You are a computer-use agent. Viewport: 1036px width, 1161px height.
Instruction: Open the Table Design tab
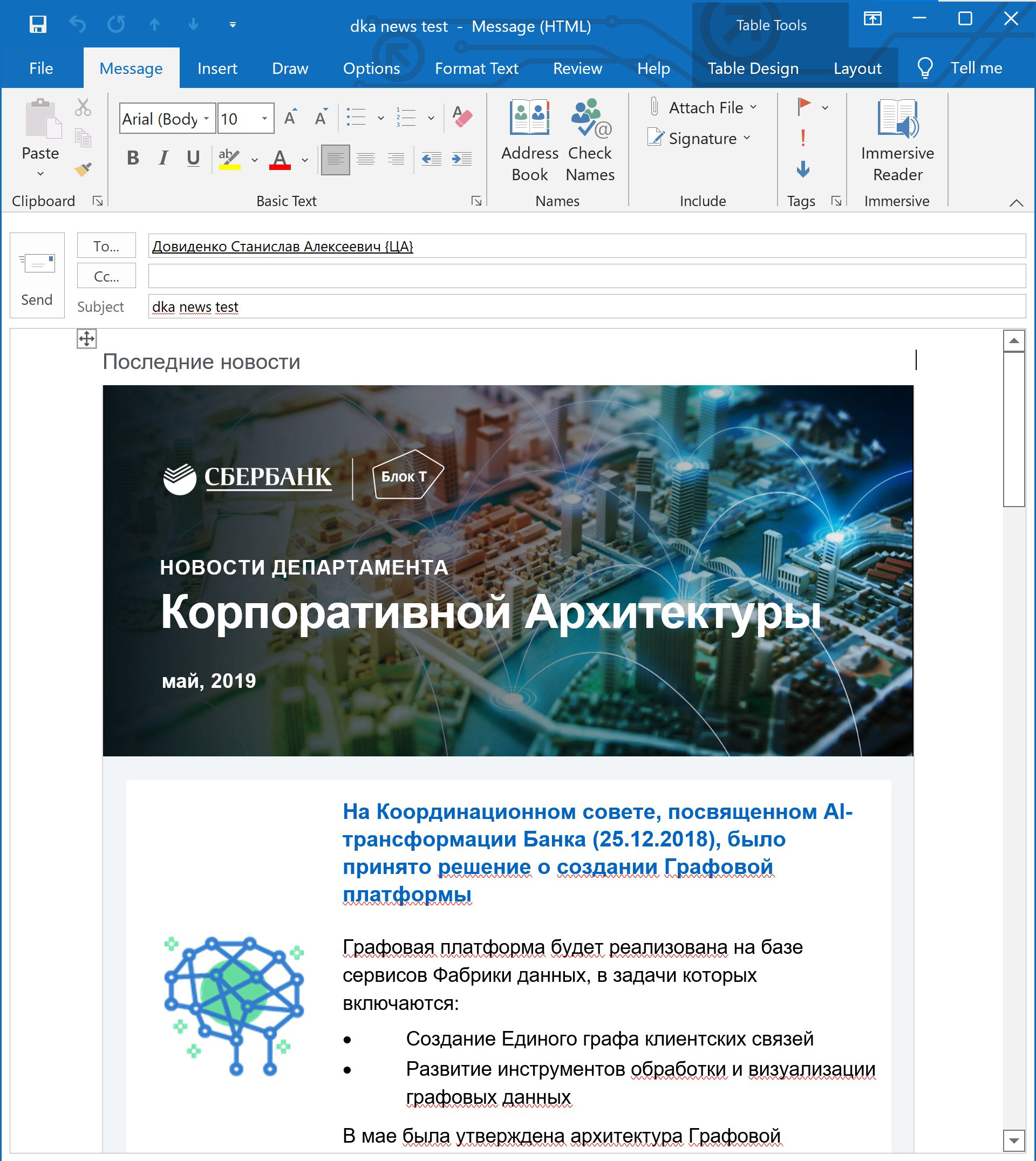753,69
